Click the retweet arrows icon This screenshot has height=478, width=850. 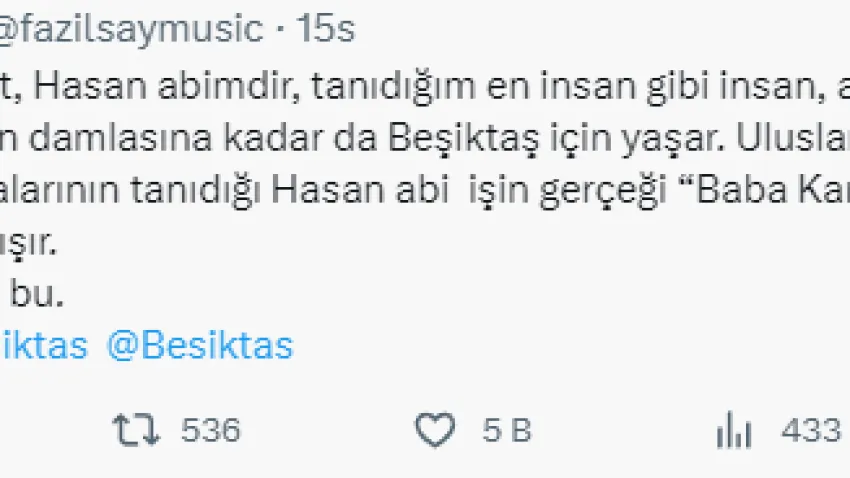[x=135, y=430]
